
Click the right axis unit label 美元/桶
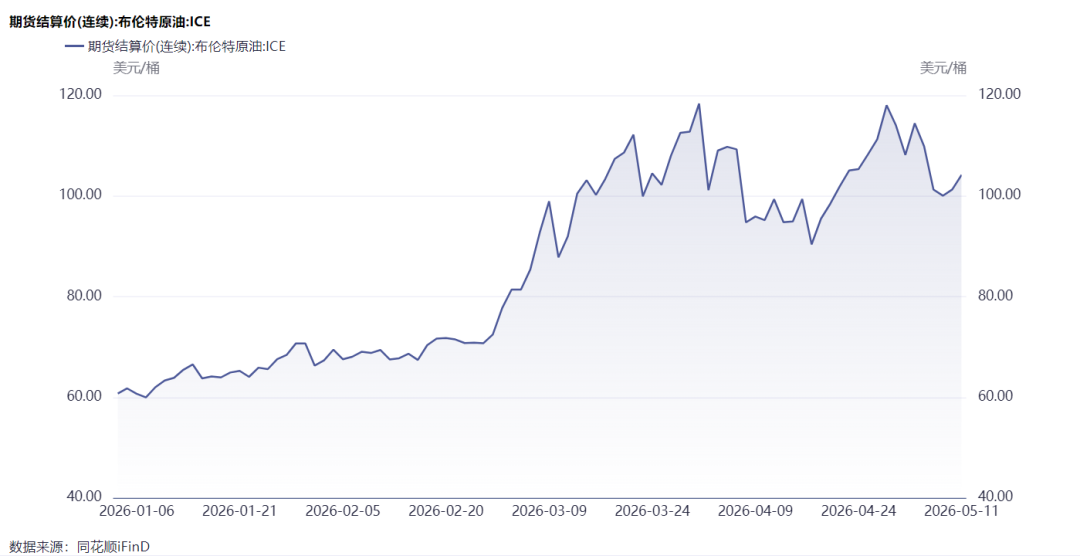pos(943,68)
